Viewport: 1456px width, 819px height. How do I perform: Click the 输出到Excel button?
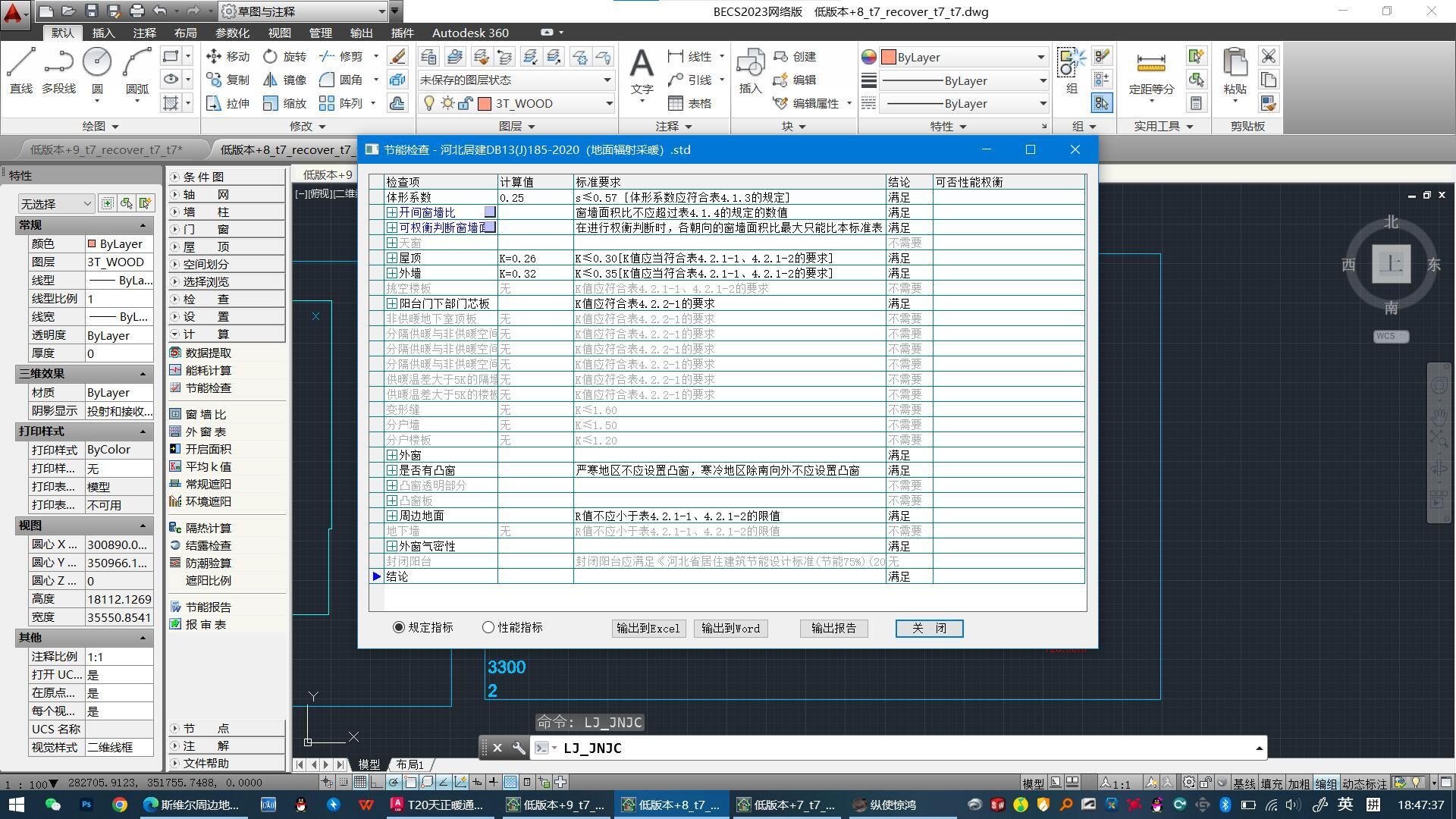[648, 629]
